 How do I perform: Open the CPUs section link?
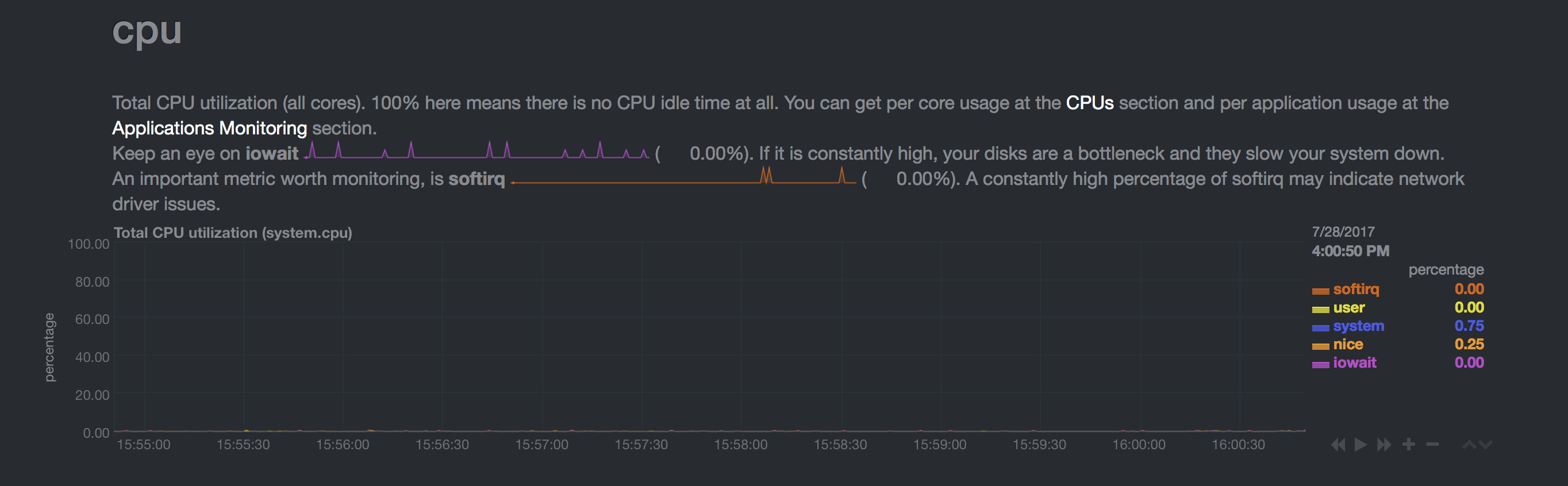coord(1089,103)
